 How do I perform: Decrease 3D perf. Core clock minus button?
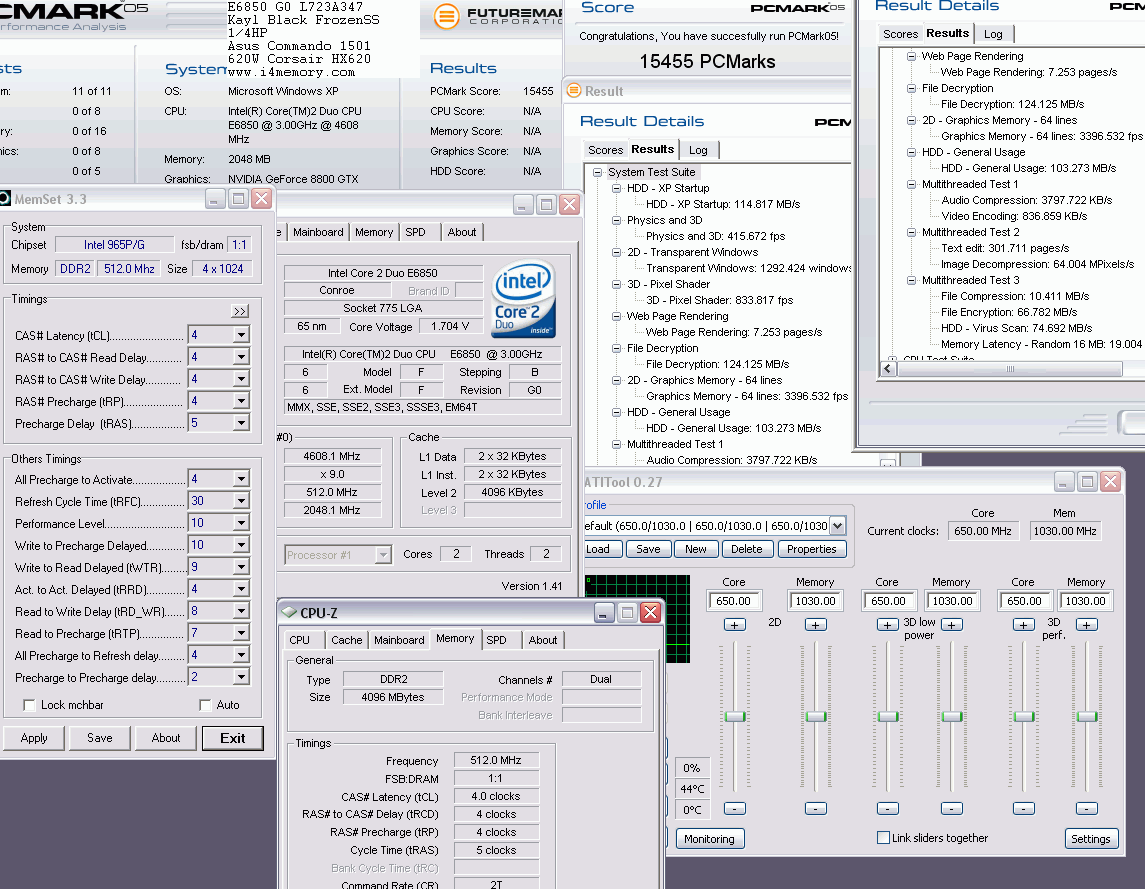pyautogui.click(x=1024, y=809)
